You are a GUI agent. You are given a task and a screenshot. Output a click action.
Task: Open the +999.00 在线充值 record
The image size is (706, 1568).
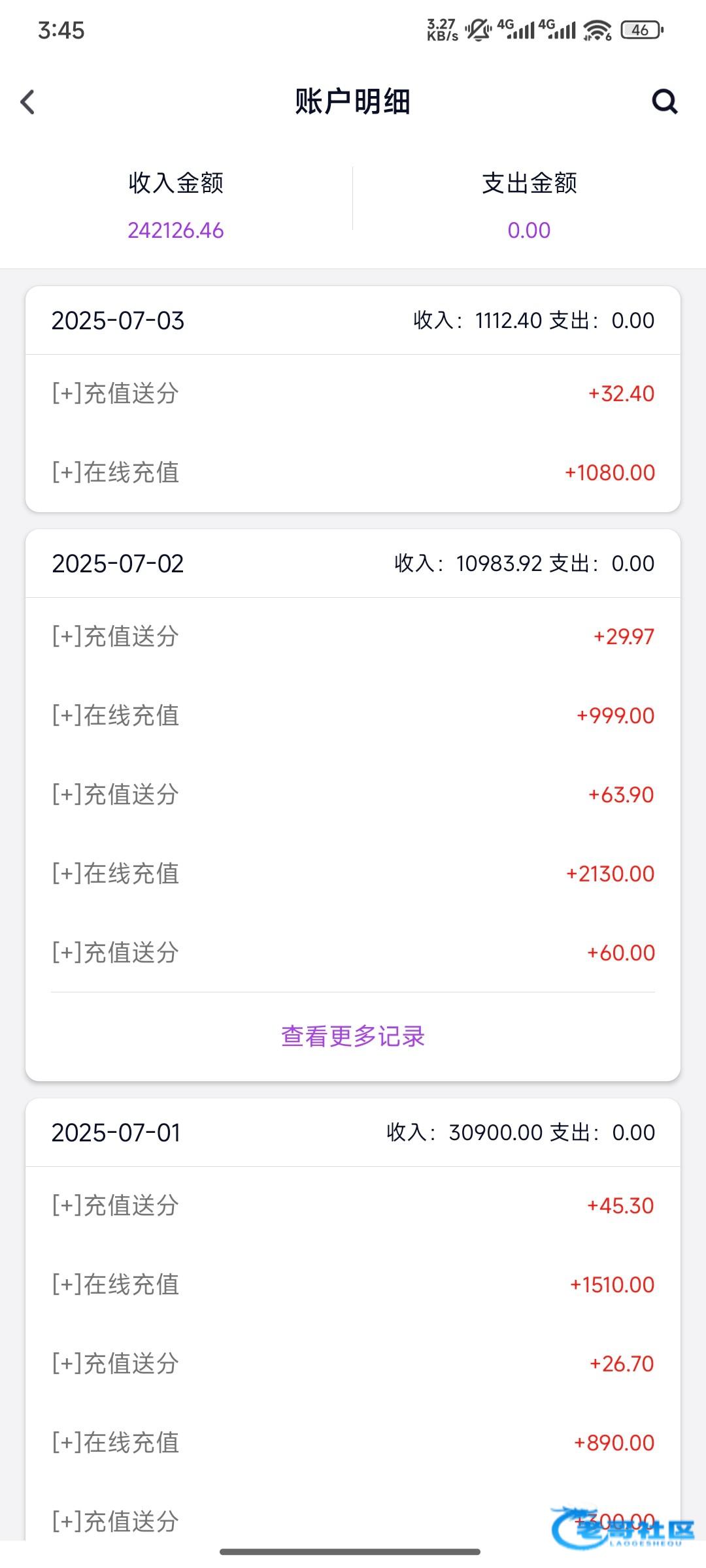point(353,715)
